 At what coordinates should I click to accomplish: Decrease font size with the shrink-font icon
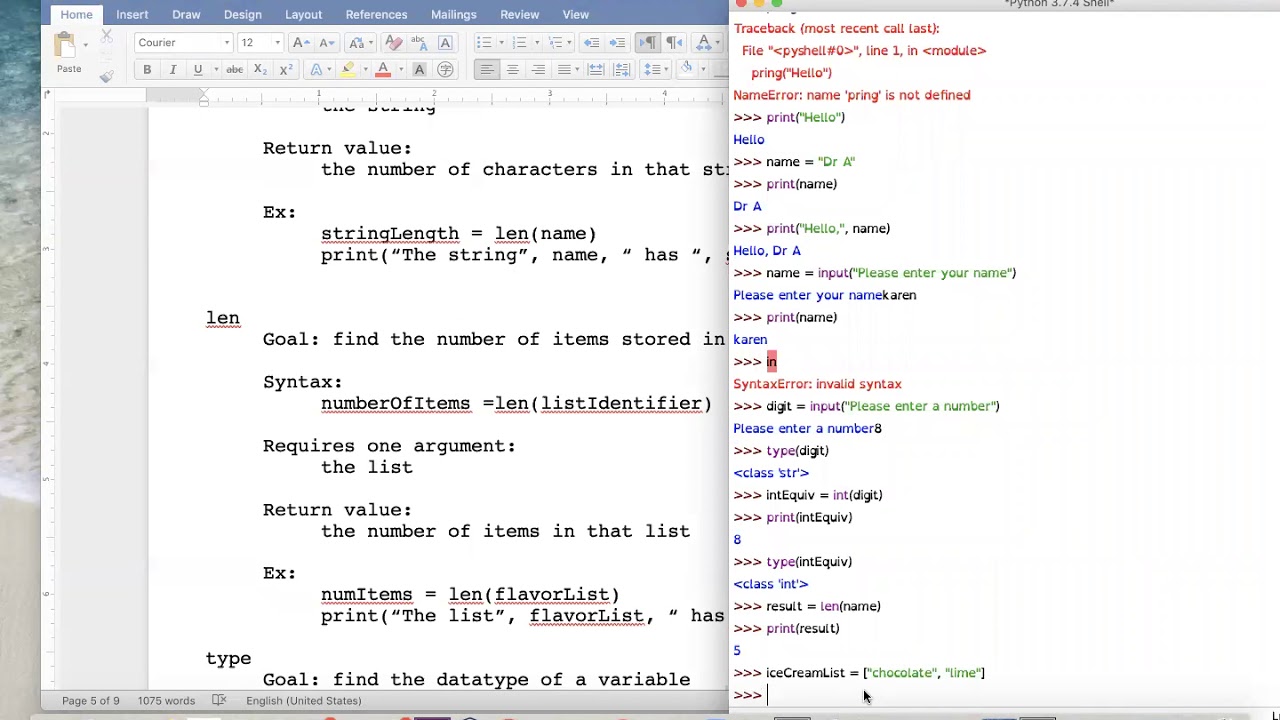click(326, 42)
